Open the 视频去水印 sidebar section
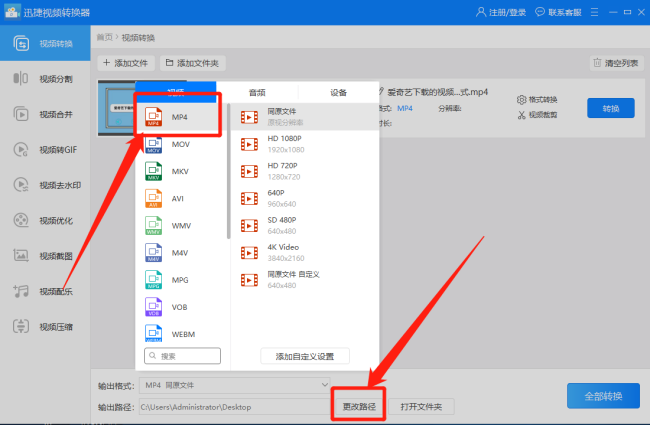Screen dimensions: 650x425 (45, 185)
